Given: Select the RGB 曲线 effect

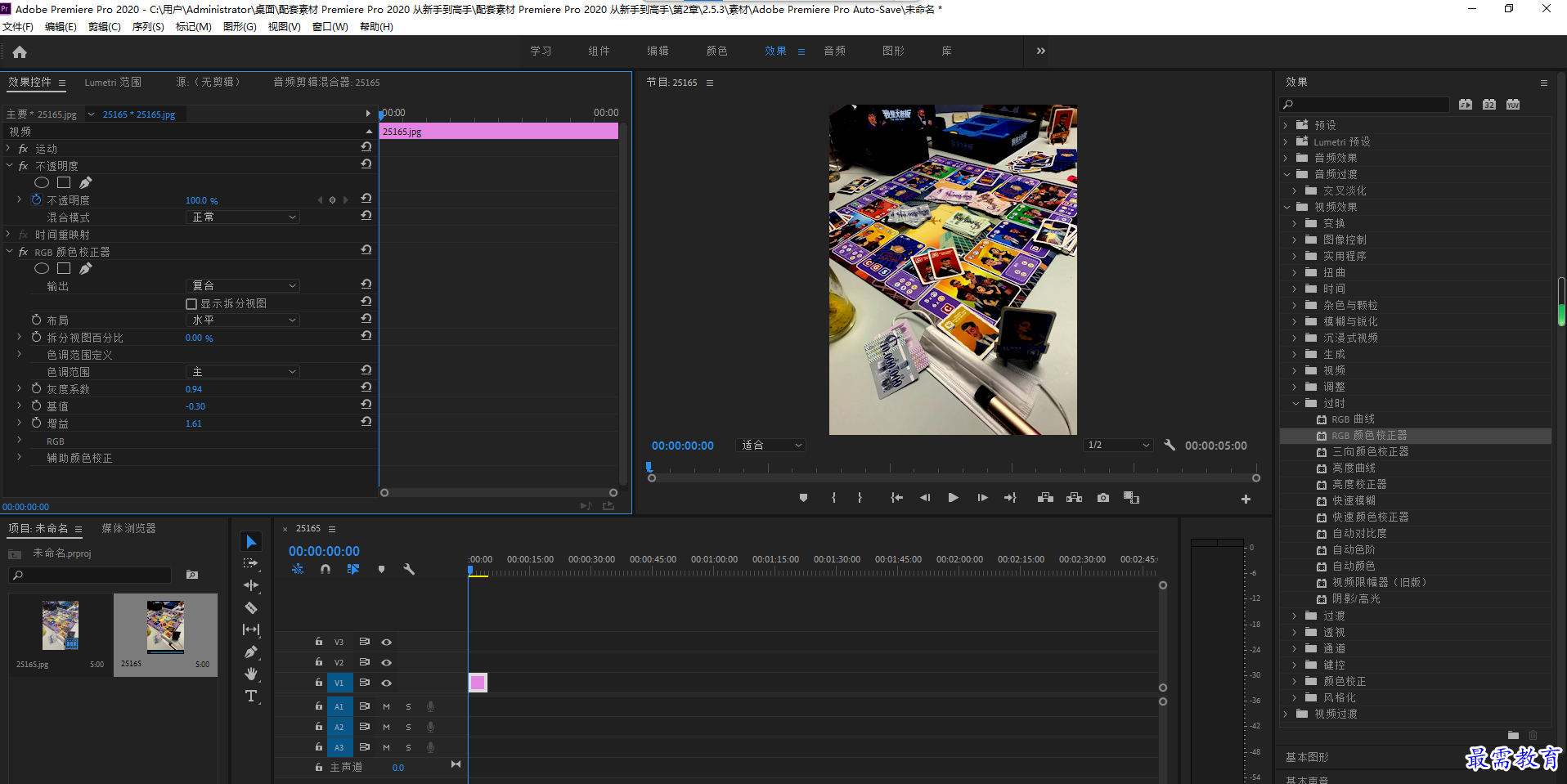Looking at the screenshot, I should (x=1353, y=419).
